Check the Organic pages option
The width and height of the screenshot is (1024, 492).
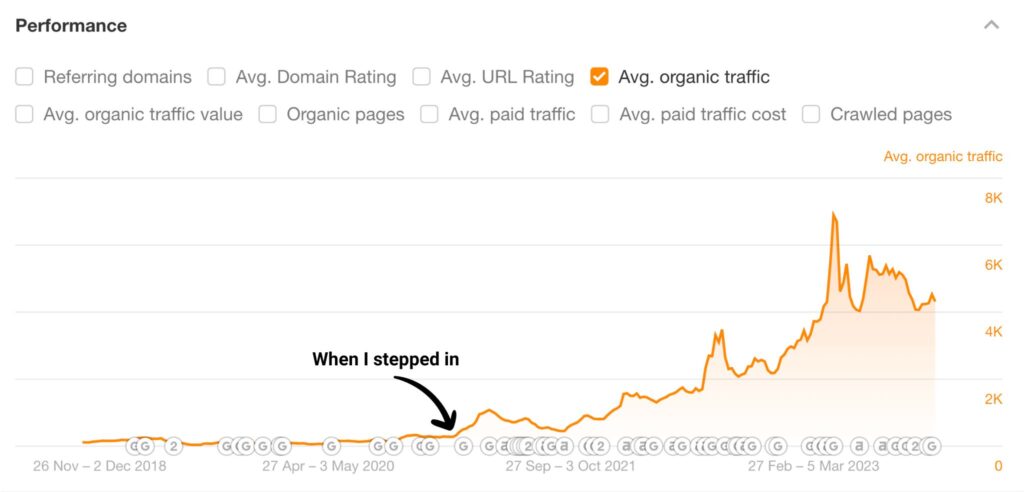pos(268,114)
